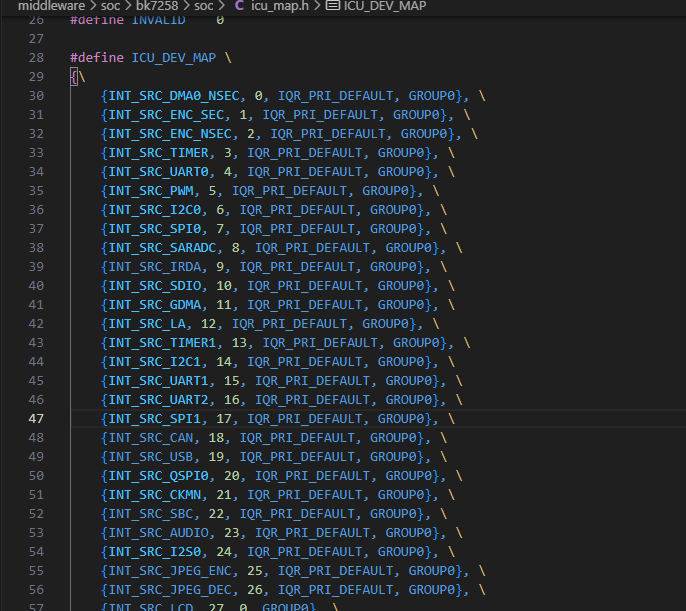
Task: Click line number 47 in the gutter
Action: tap(35, 418)
